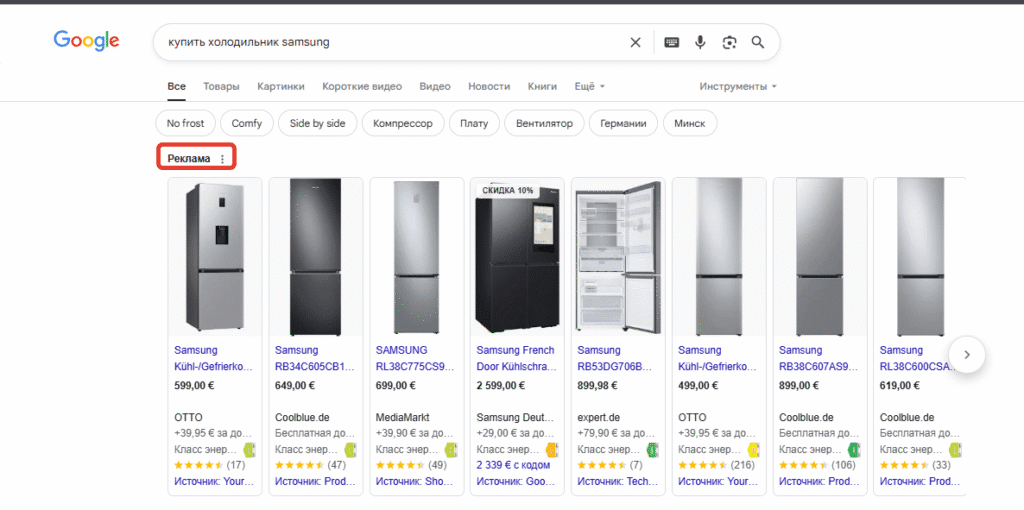Viewport: 1024px width, 510px height.
Task: Expand the Ещё dropdown menu
Action: [590, 86]
